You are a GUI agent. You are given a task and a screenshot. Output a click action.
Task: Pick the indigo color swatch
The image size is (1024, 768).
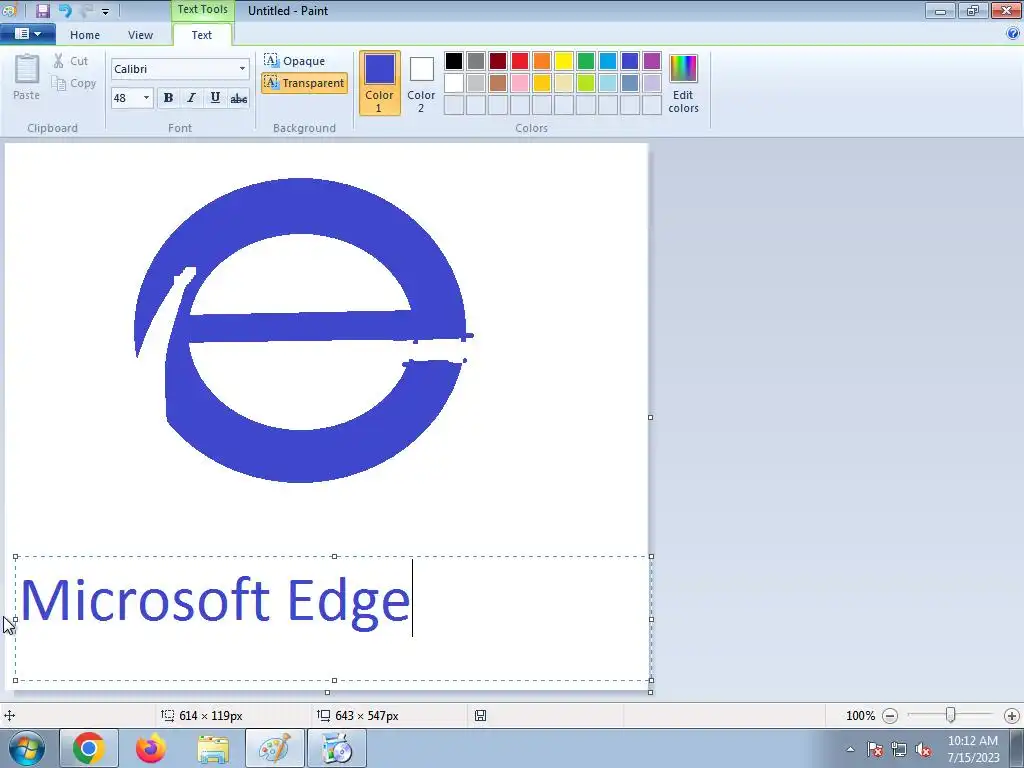click(x=630, y=61)
